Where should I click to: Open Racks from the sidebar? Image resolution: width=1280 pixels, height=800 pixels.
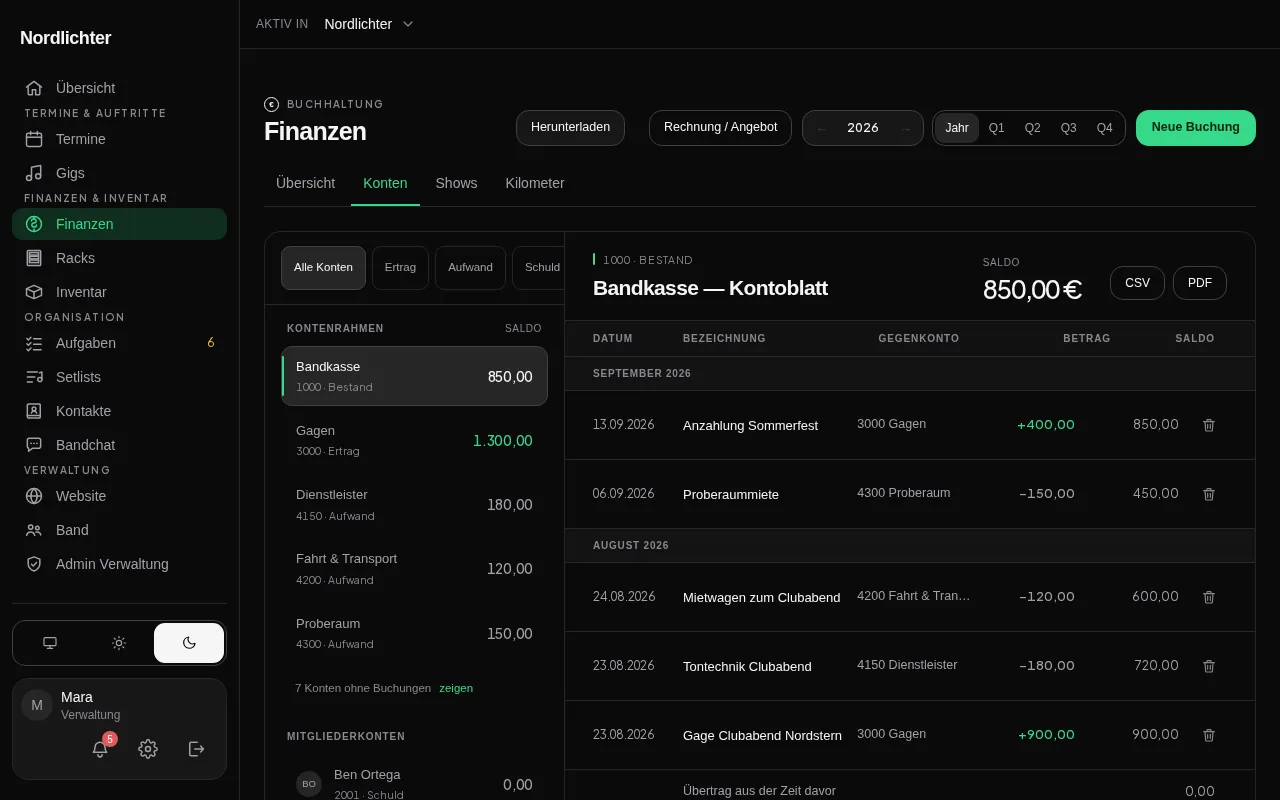[120, 258]
